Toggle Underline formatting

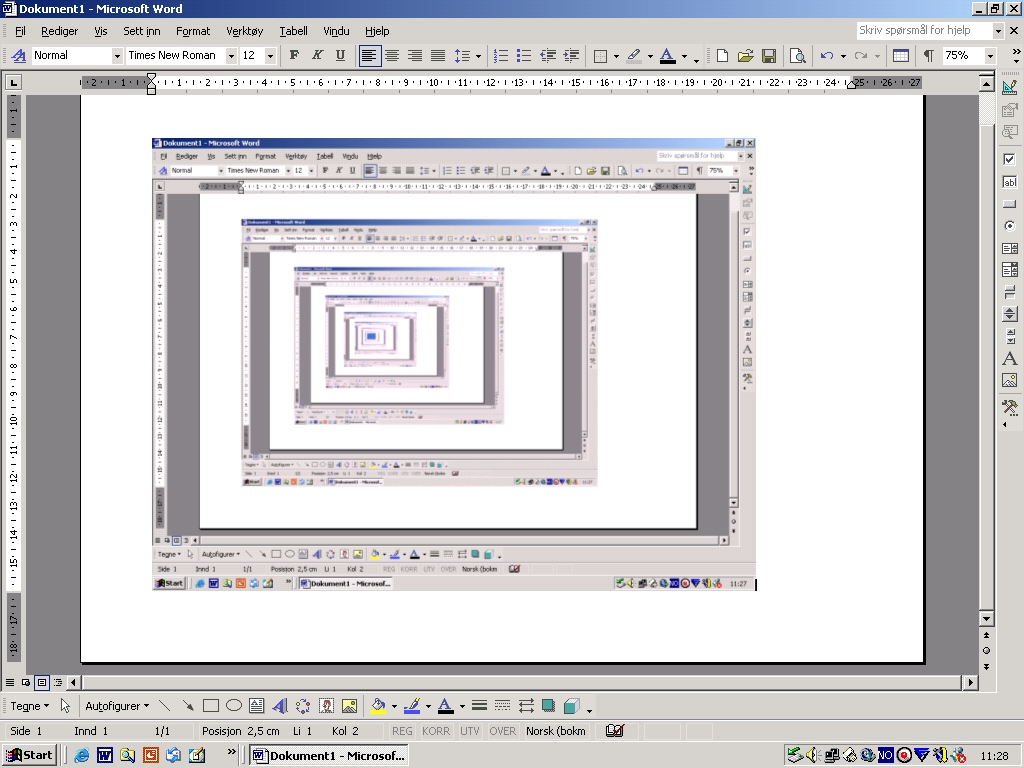340,56
